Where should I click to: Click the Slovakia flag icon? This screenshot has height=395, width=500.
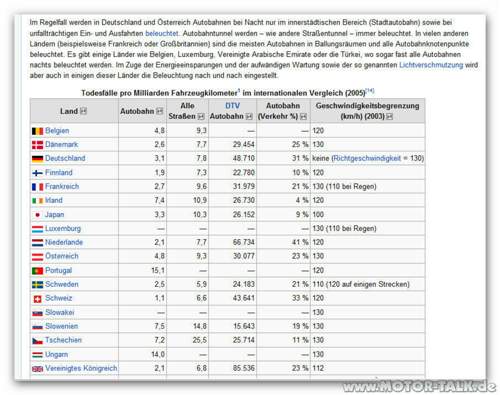point(37,313)
